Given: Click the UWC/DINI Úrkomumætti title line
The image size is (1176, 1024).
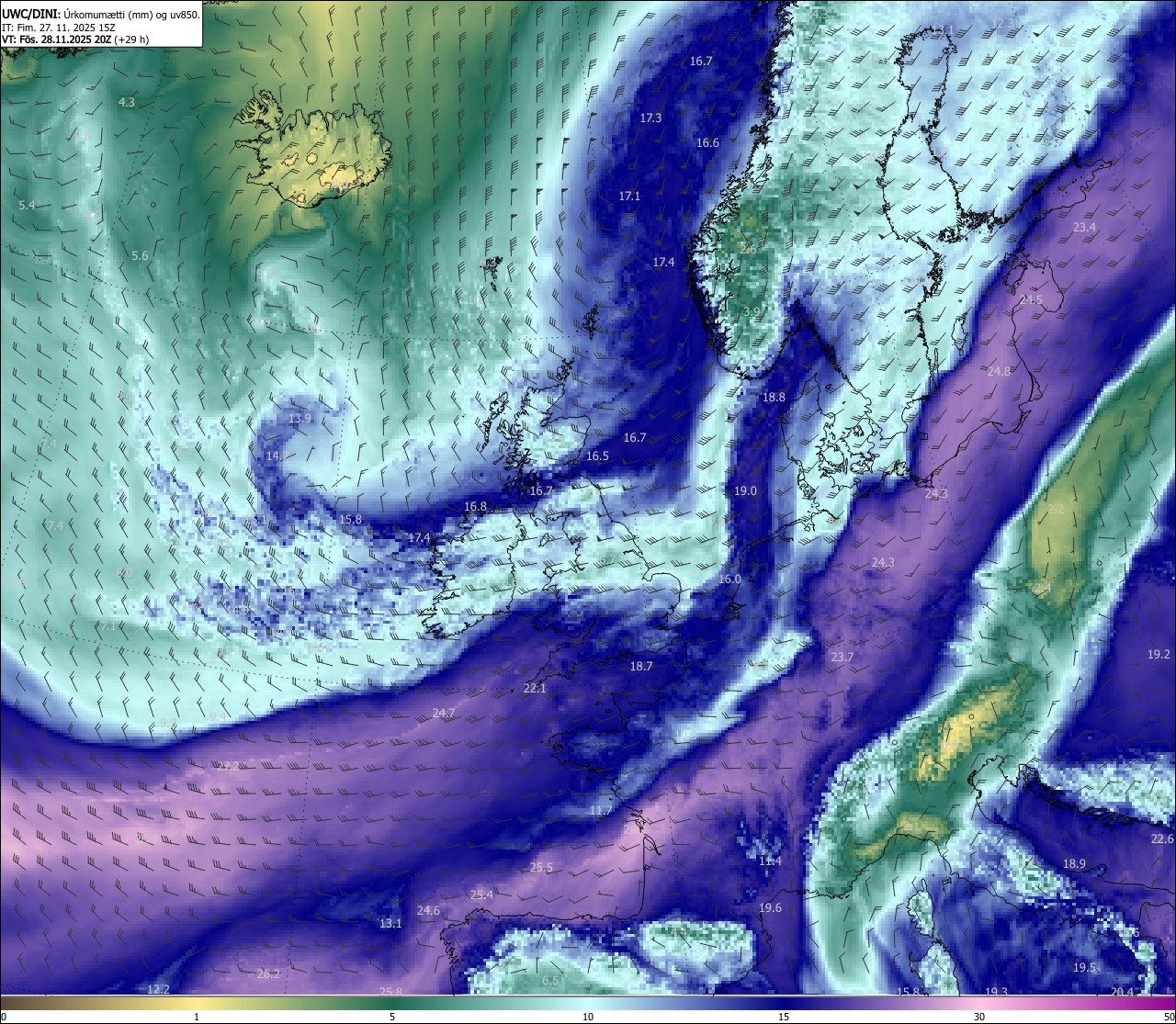Looking at the screenshot, I should point(101,14).
